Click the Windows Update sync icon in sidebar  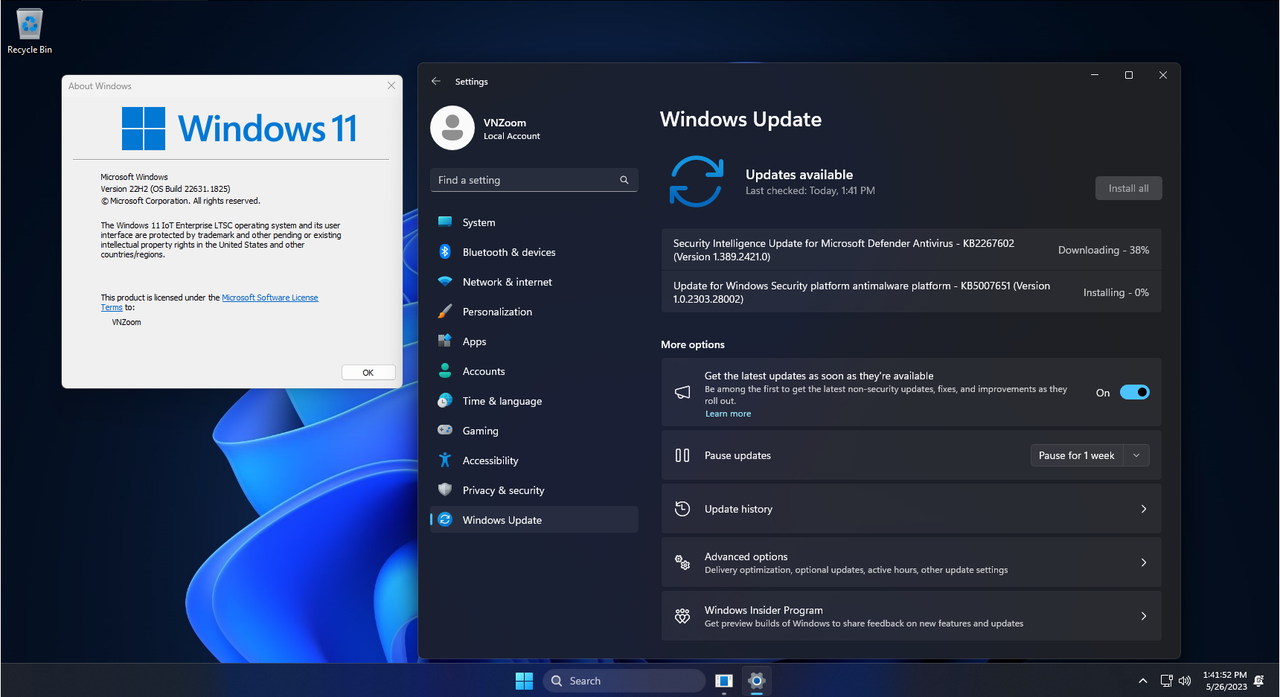445,520
